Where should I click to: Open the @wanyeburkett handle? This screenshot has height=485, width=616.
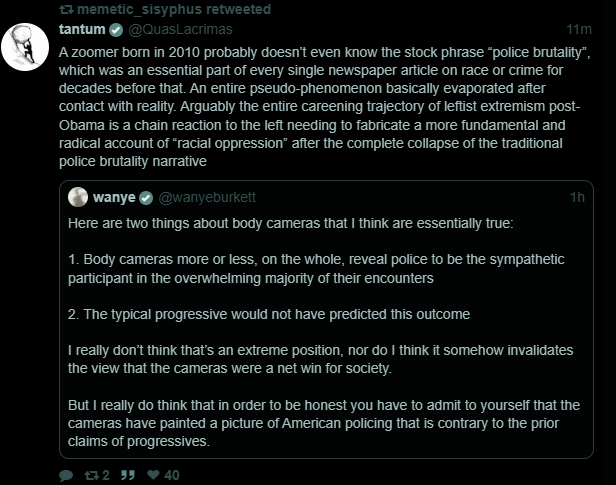(207, 197)
